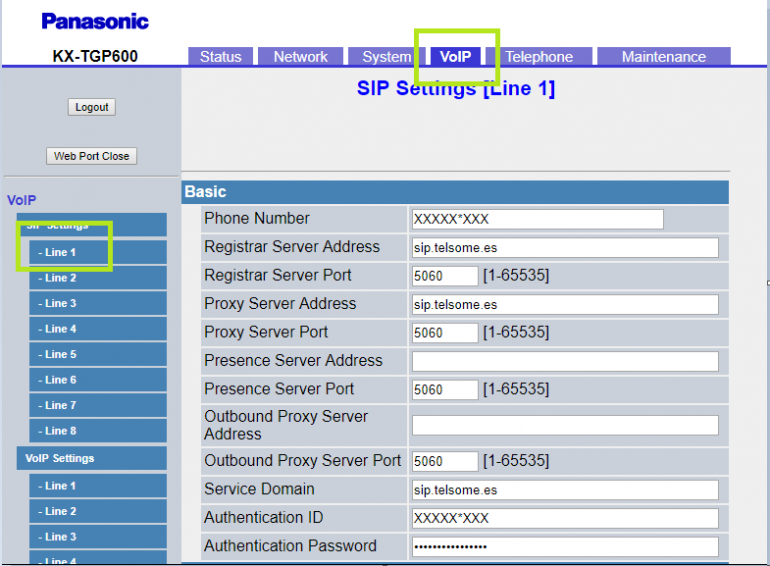Select SIP Settings Line 3

pyautogui.click(x=98, y=303)
